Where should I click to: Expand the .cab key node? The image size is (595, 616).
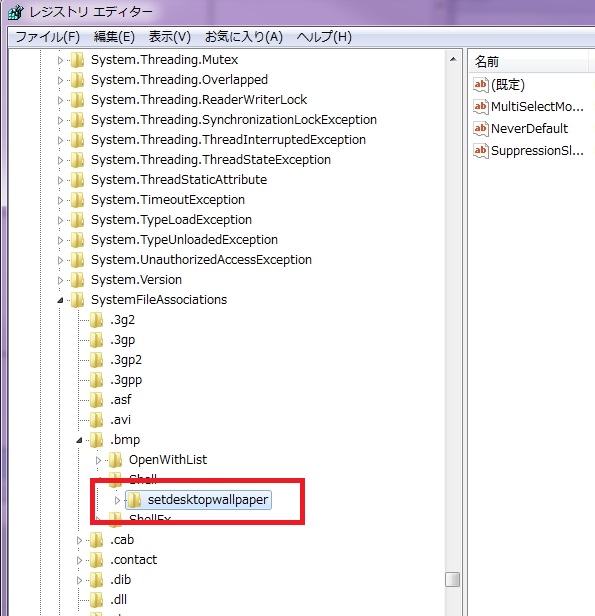click(79, 540)
